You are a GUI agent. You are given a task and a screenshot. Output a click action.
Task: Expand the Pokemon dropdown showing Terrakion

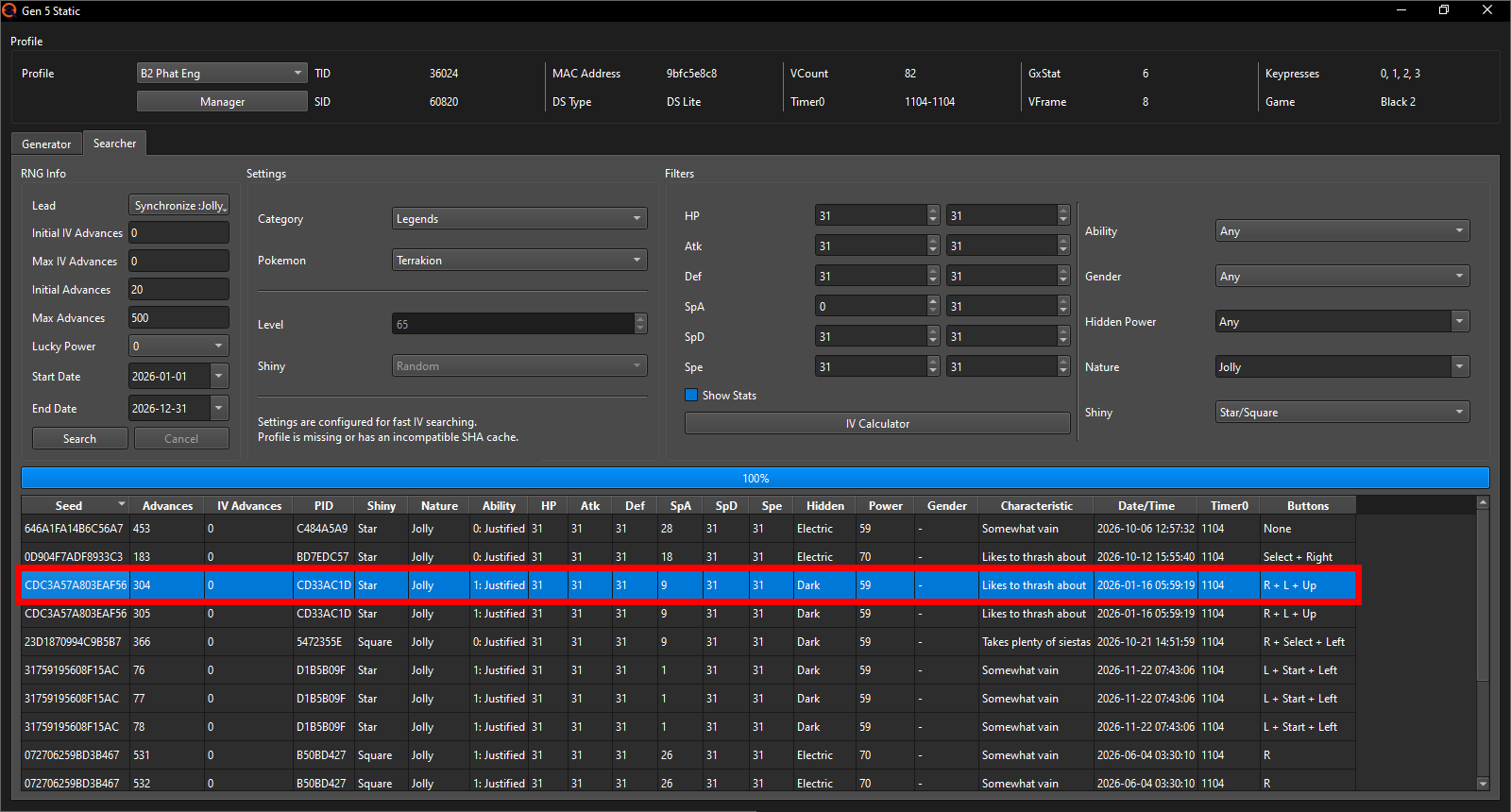click(519, 261)
